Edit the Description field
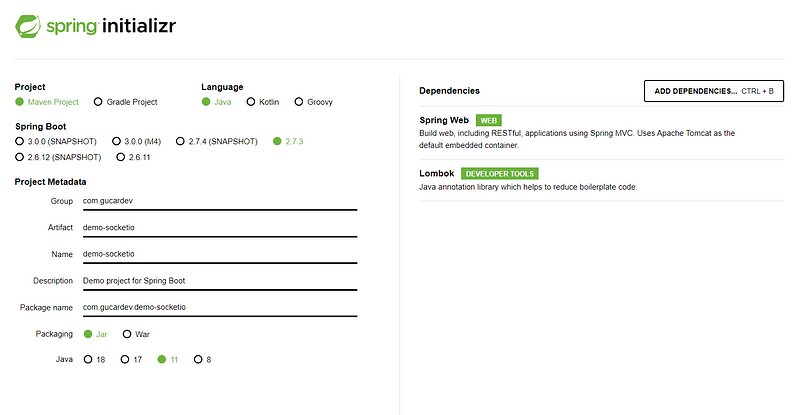Image resolution: width=800 pixels, height=415 pixels. (220, 281)
